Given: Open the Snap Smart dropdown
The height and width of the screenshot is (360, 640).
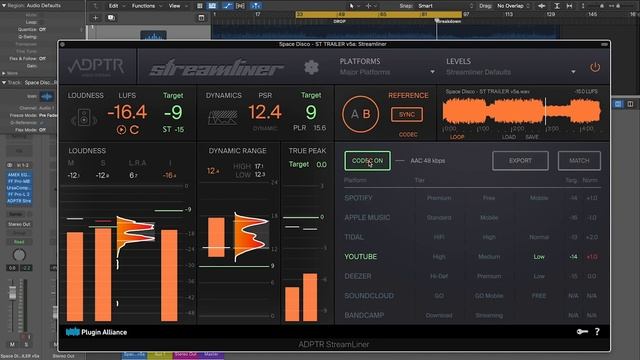Looking at the screenshot, I should tap(445, 6).
